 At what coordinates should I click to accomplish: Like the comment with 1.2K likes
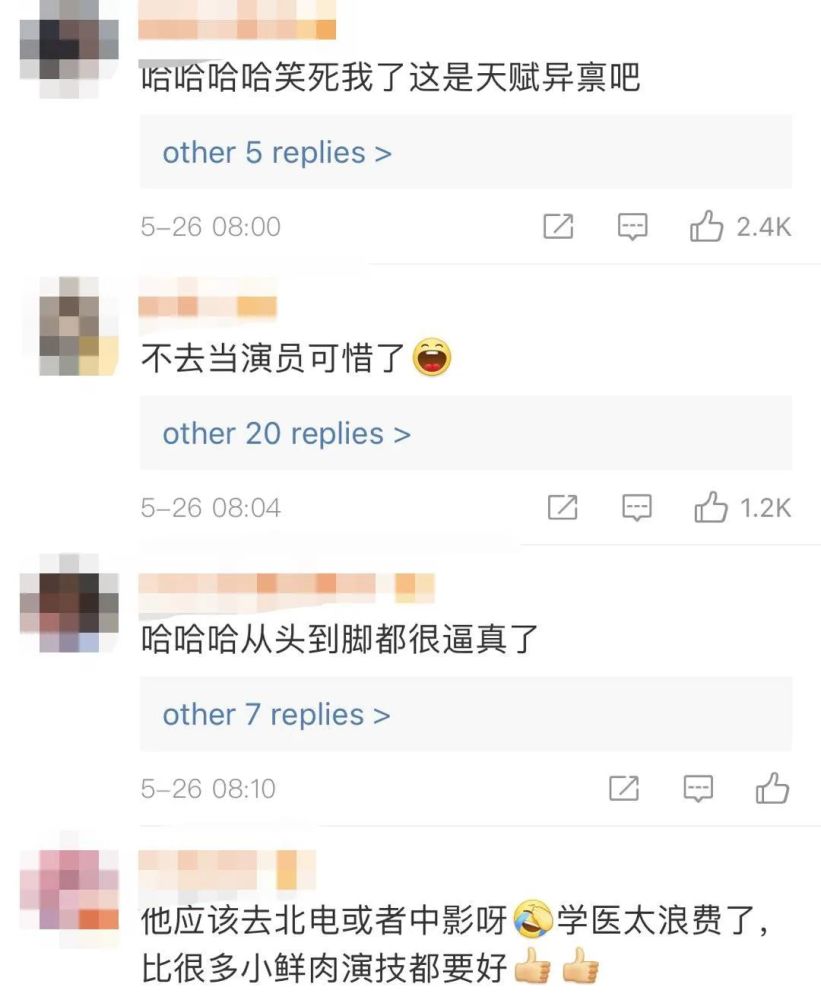(711, 507)
